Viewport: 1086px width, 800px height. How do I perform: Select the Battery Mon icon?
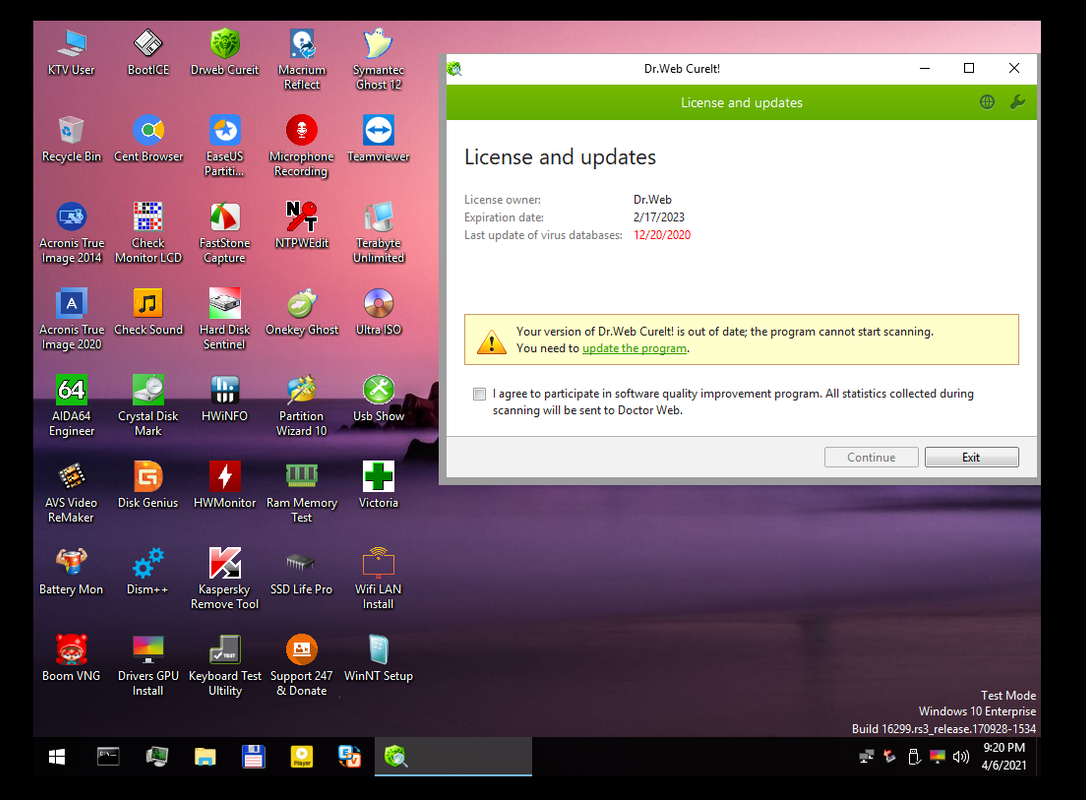pyautogui.click(x=71, y=572)
